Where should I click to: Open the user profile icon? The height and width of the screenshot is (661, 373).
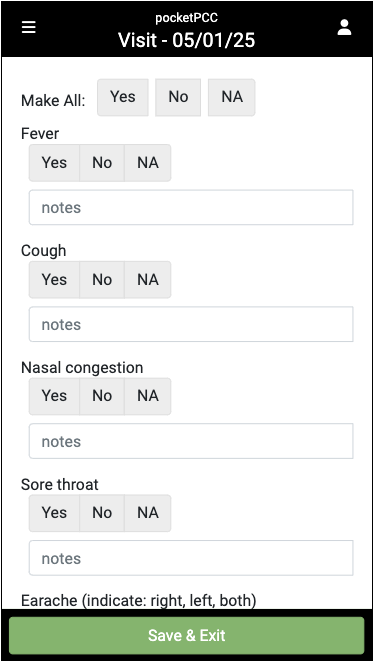point(344,27)
